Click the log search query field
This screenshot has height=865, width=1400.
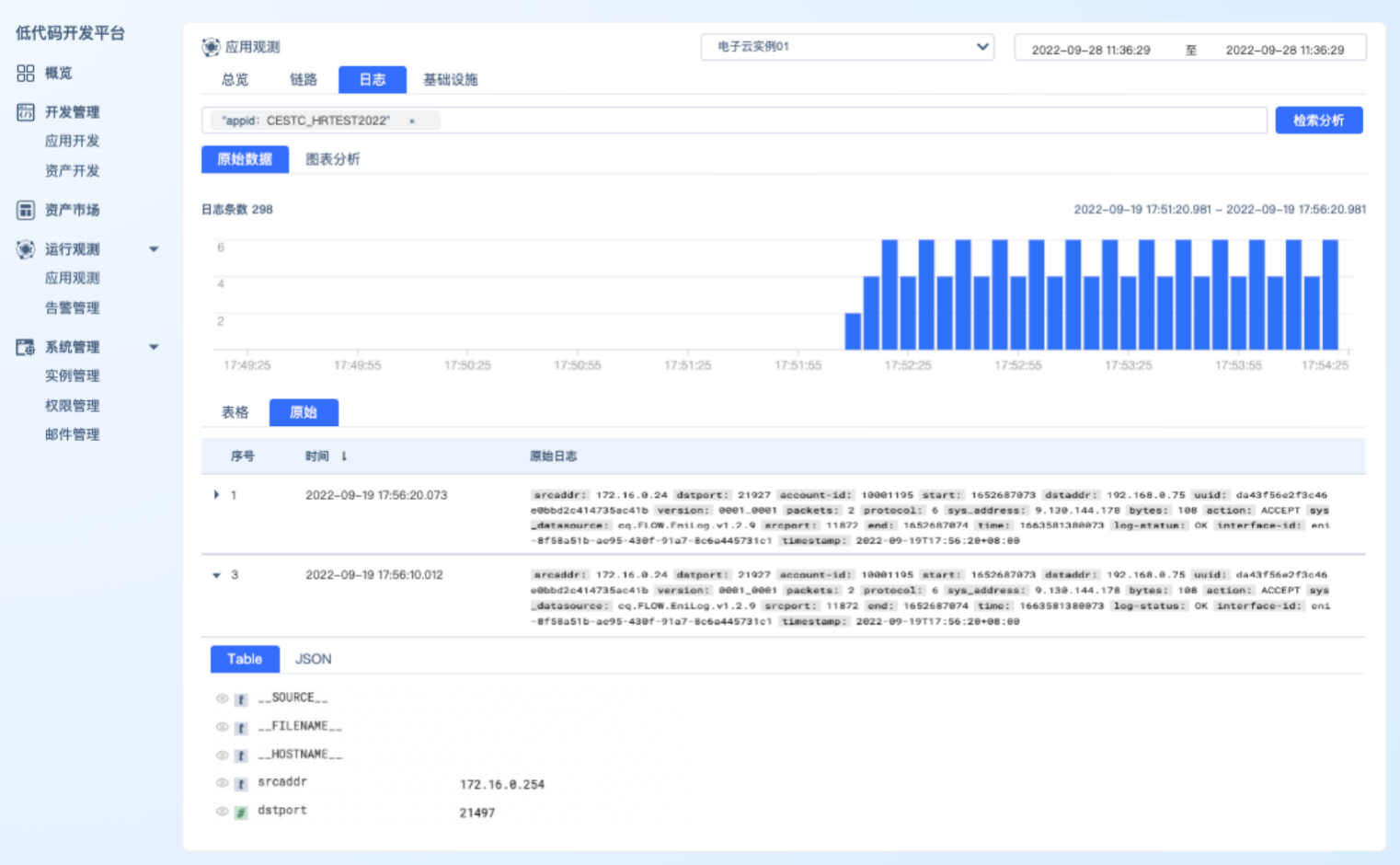click(734, 121)
